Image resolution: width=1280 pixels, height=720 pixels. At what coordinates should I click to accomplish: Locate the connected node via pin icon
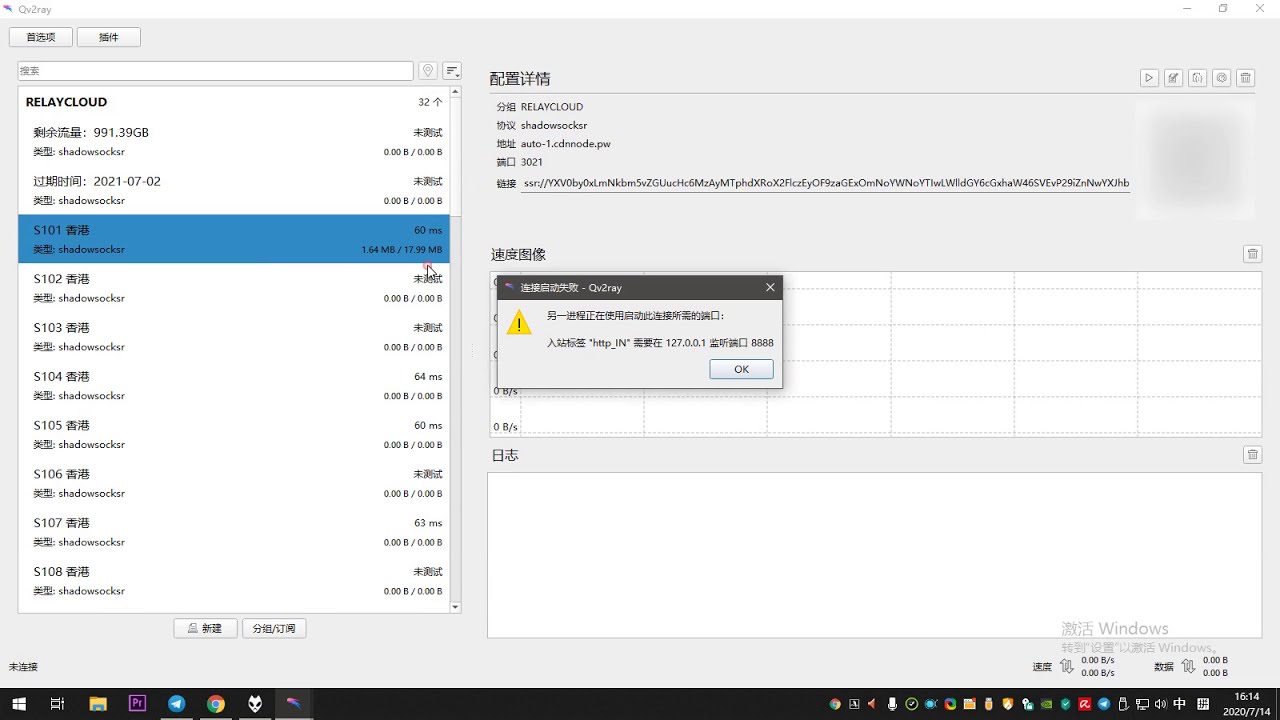428,71
